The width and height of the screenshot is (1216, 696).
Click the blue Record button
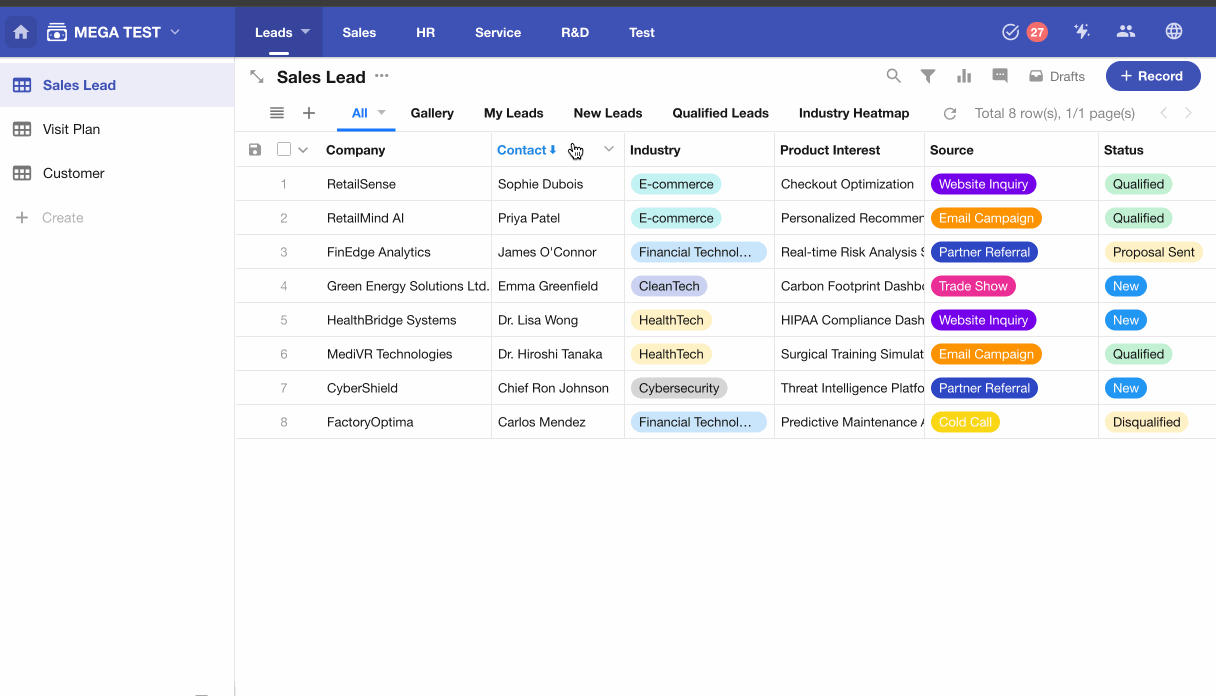point(1152,76)
